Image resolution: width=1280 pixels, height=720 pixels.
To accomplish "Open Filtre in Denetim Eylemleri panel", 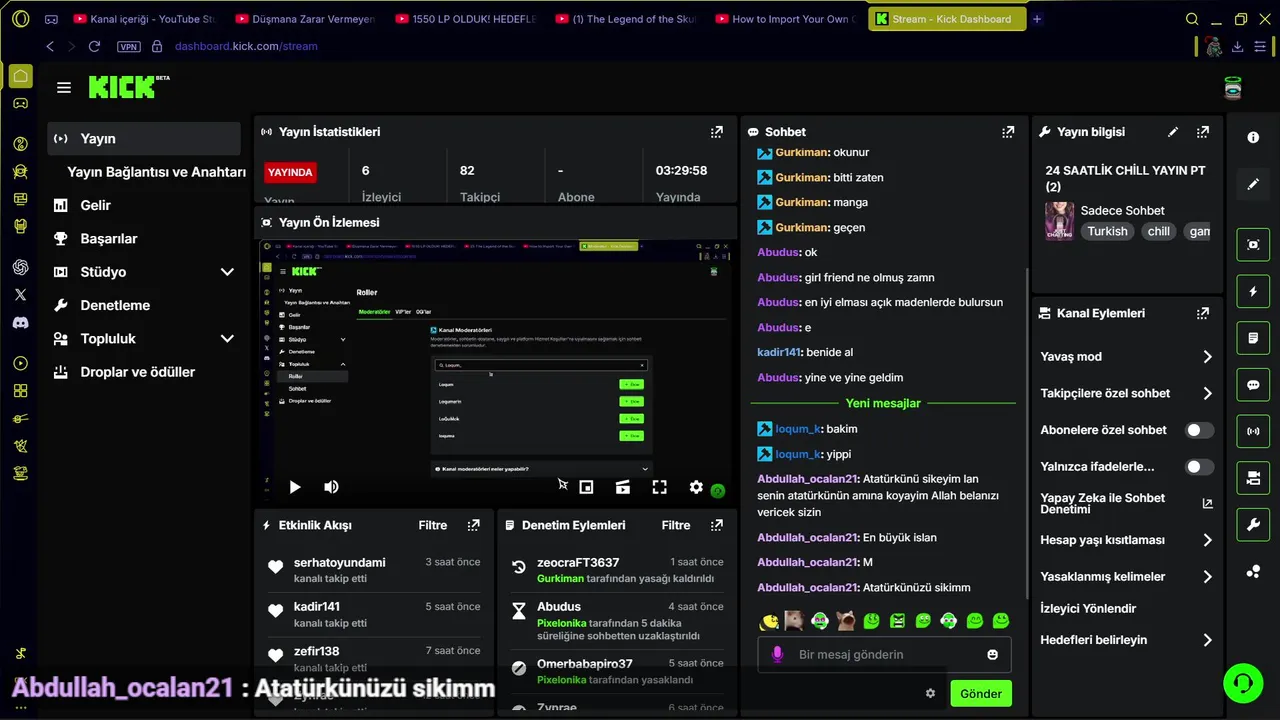I will pyautogui.click(x=676, y=525).
